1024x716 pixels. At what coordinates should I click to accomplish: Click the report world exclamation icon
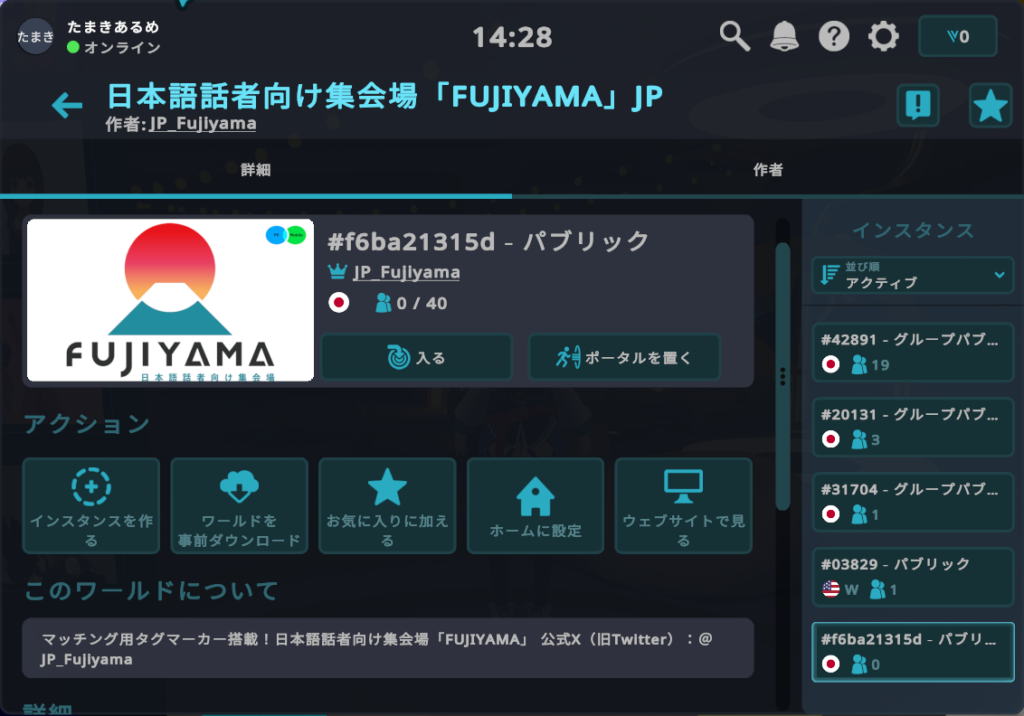pyautogui.click(x=917, y=105)
